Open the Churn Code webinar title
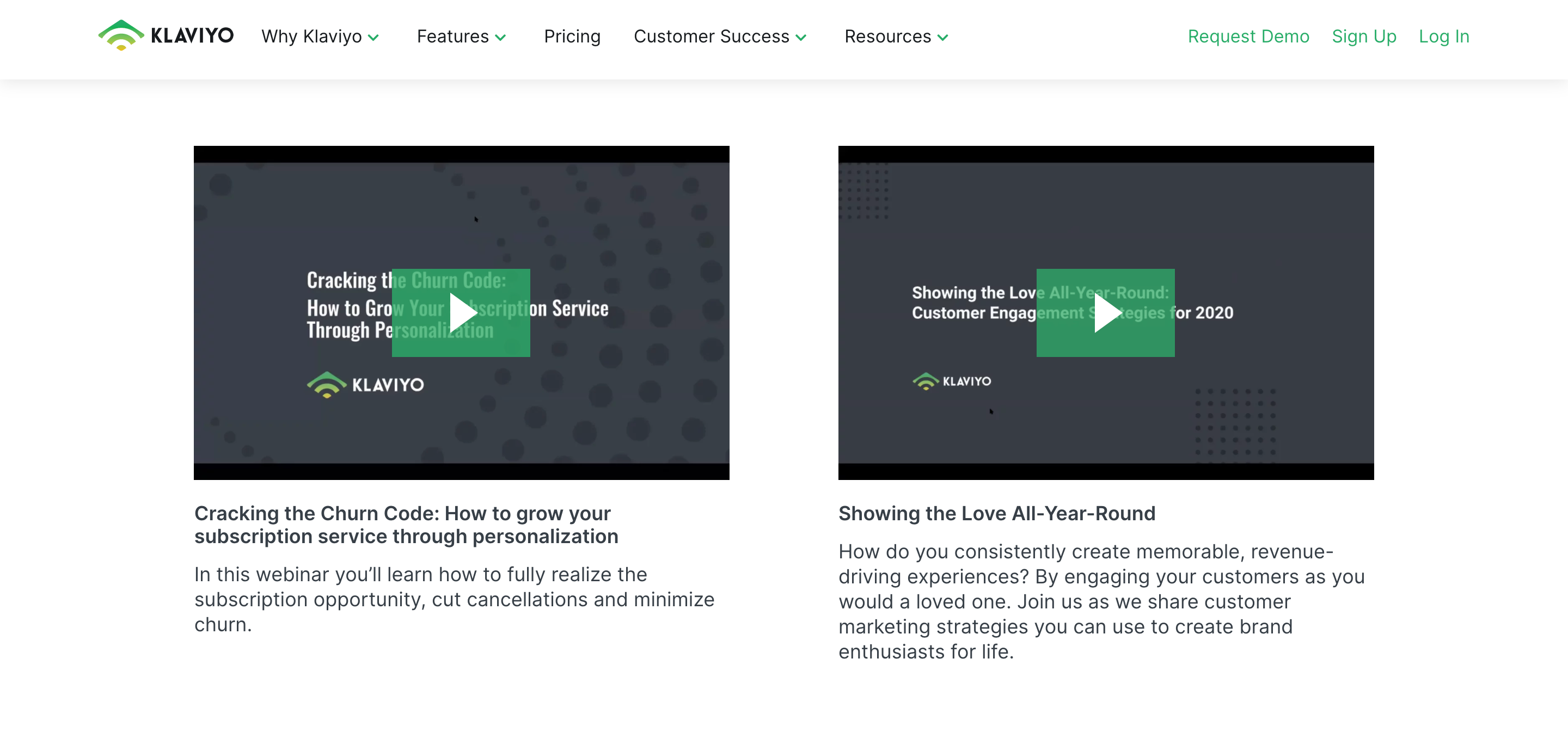Viewport: 1568px width, 751px height. (406, 525)
